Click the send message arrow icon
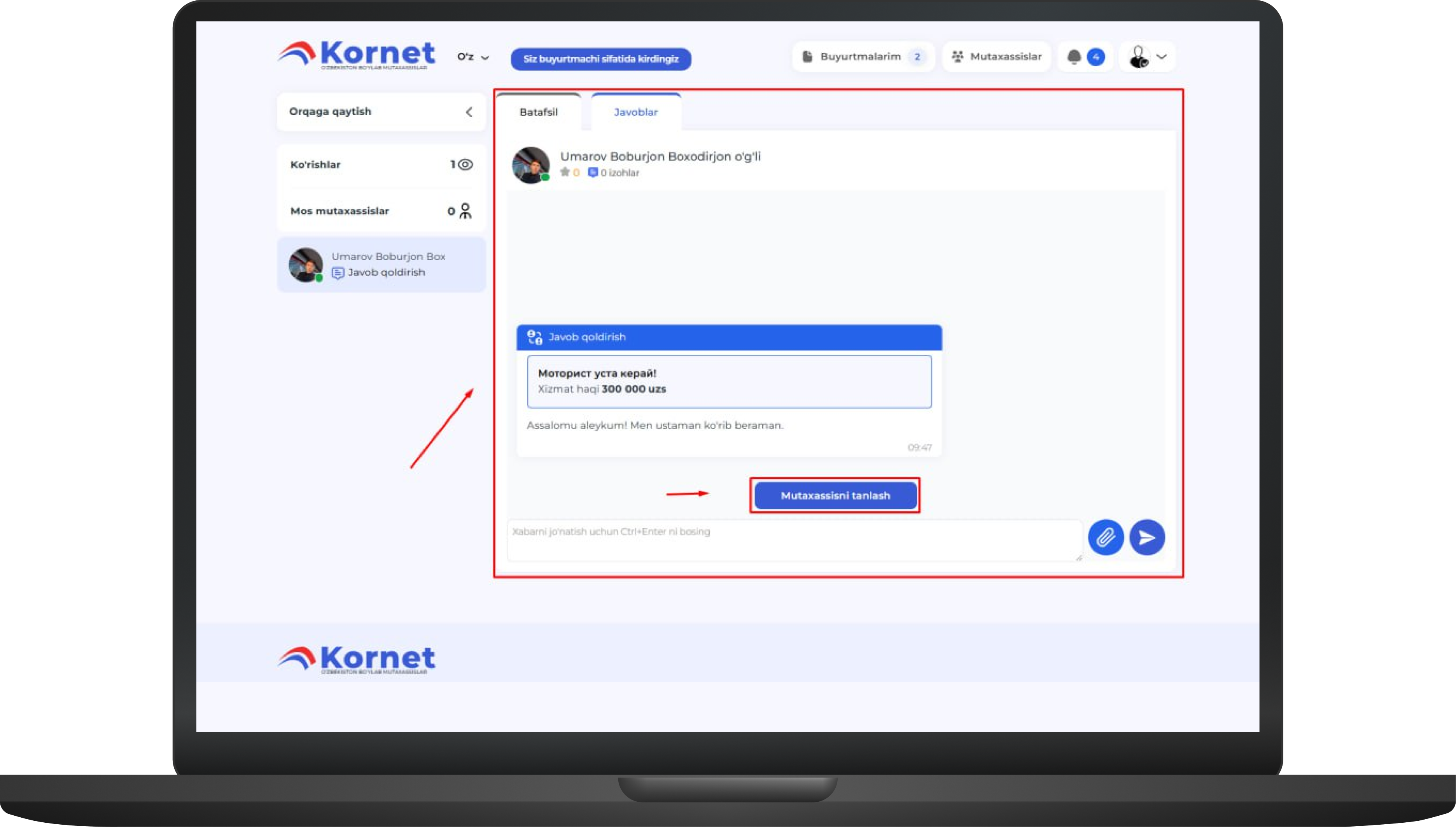 click(x=1146, y=537)
